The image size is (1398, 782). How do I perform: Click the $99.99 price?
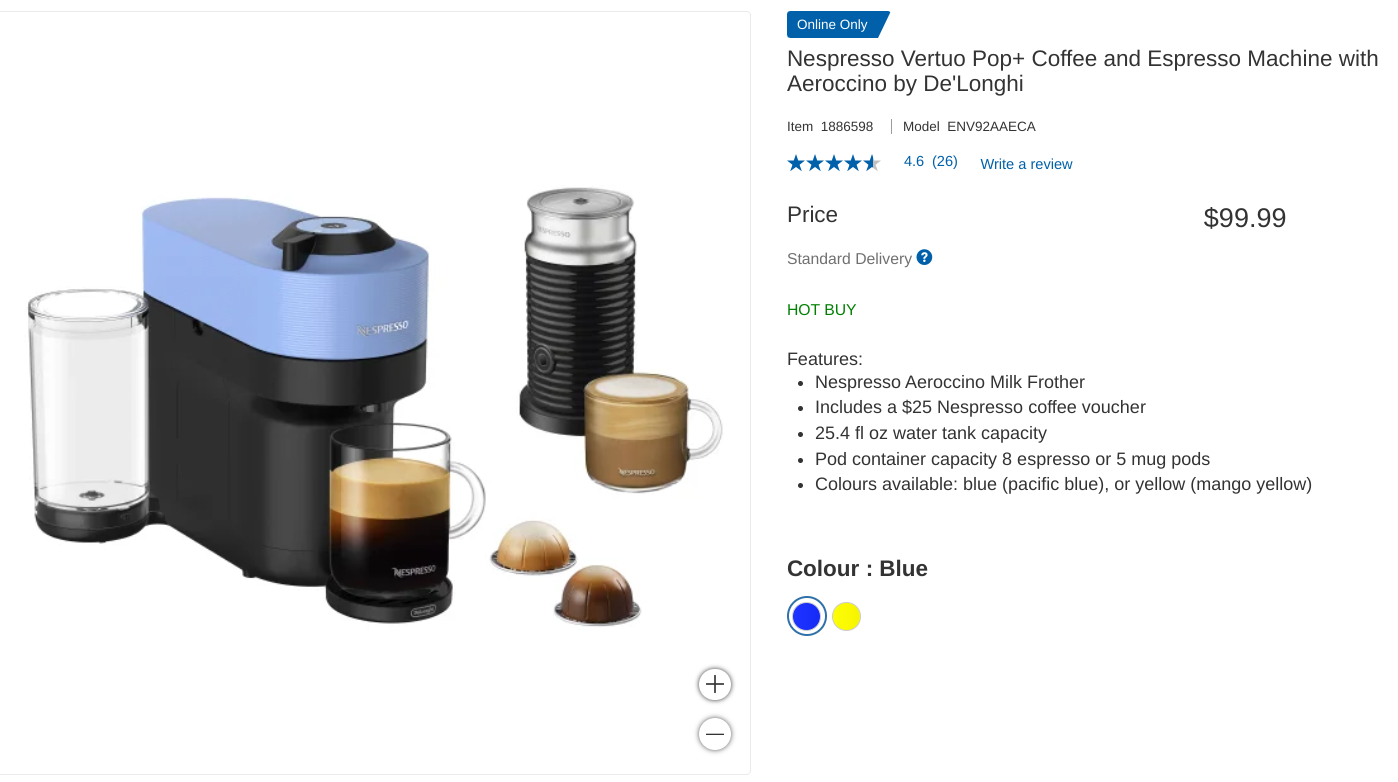tap(1245, 218)
